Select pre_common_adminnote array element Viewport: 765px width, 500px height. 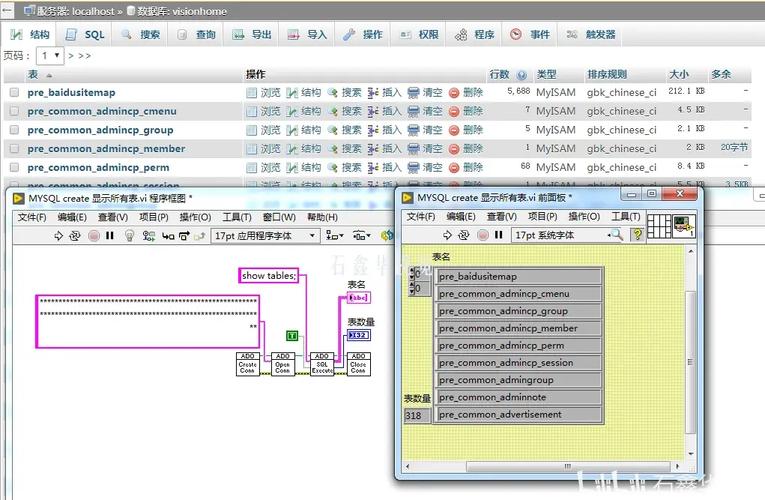click(519, 397)
